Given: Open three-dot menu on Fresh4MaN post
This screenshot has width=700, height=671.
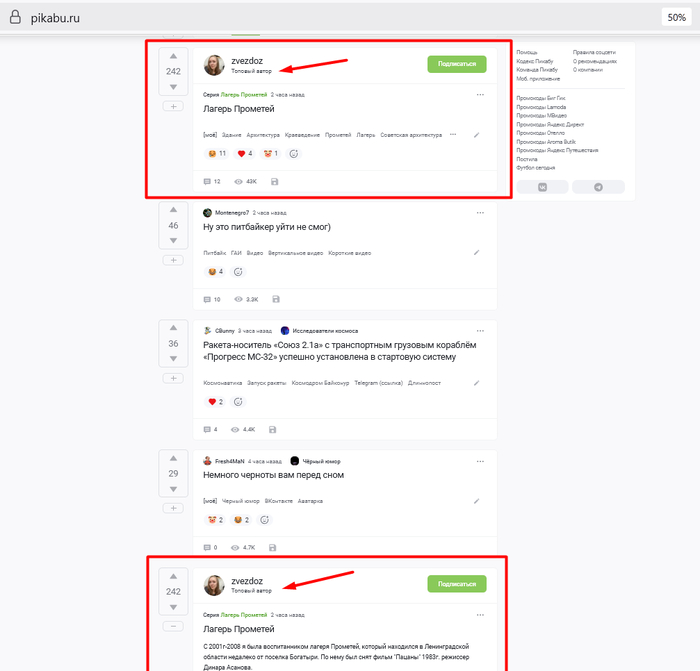Looking at the screenshot, I should [480, 461].
